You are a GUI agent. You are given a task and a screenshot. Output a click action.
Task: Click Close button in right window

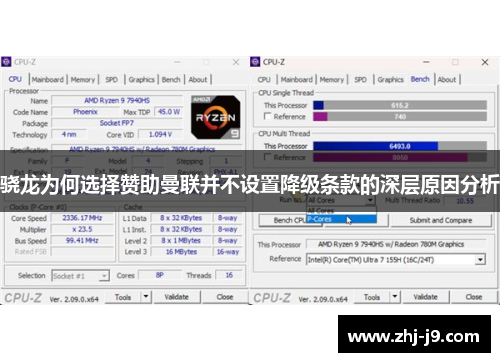[x=474, y=297]
